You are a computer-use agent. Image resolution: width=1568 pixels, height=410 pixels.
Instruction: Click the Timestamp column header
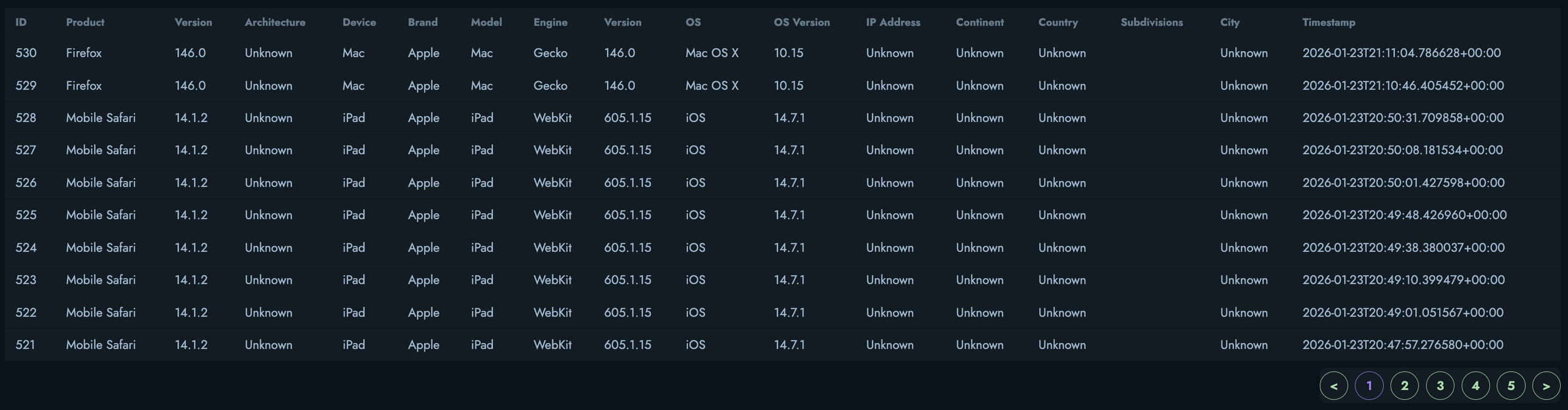pyautogui.click(x=1329, y=23)
